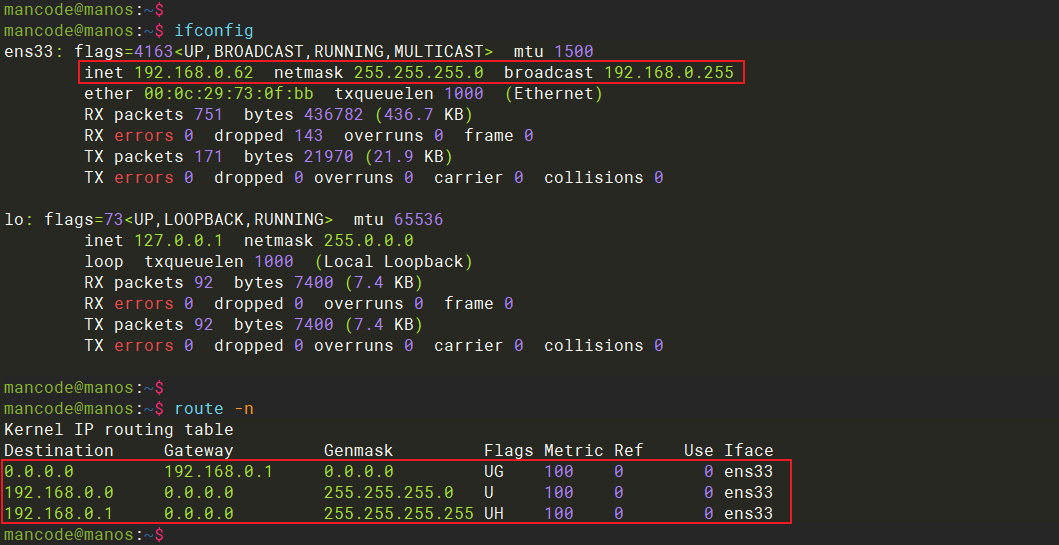Click the genmask 255.255.255.255 entry
1059x545 pixels.
pyautogui.click(x=399, y=513)
